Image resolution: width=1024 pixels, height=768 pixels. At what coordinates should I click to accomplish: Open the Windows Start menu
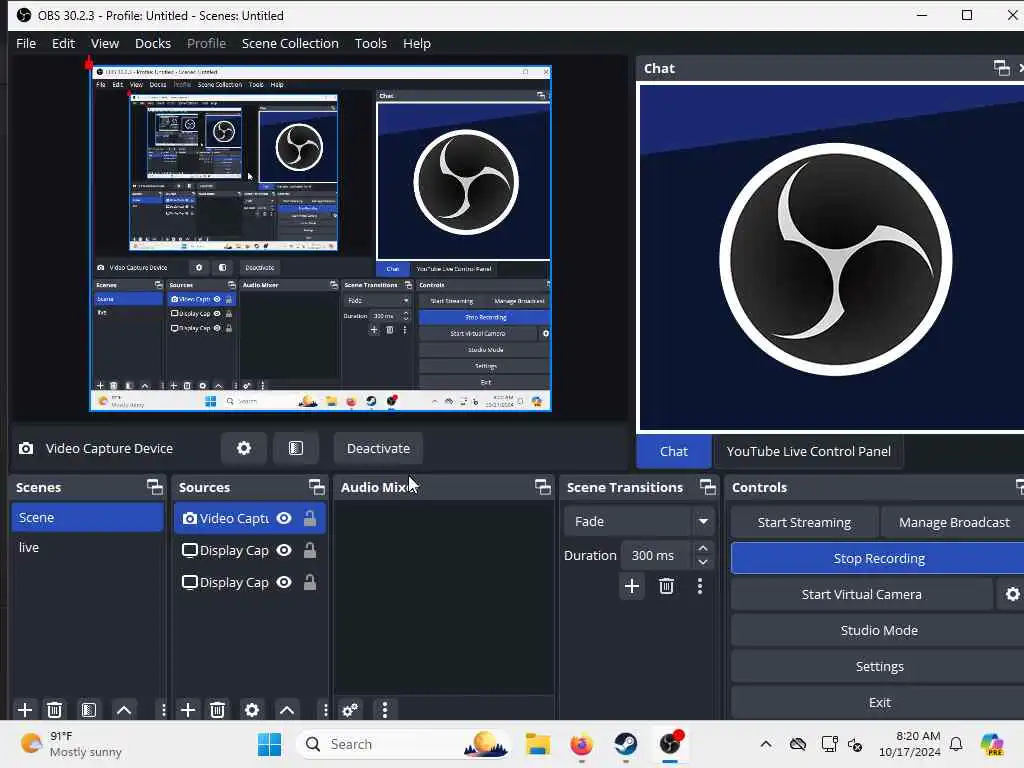(269, 744)
